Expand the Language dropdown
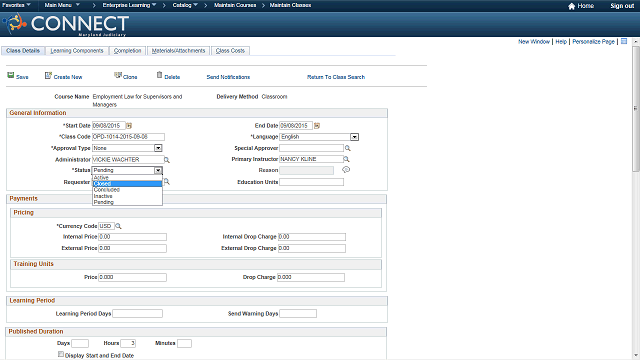The width and height of the screenshot is (640, 360). coord(354,137)
